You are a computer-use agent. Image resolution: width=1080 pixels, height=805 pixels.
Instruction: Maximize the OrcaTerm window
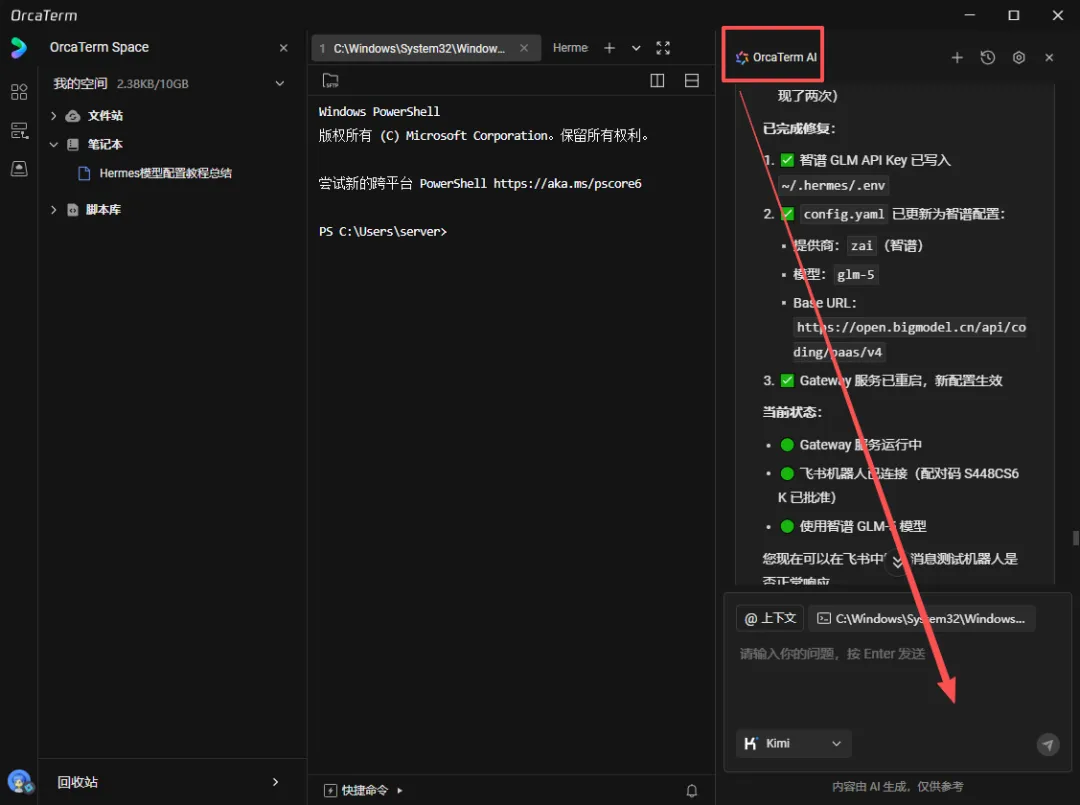click(x=1014, y=15)
